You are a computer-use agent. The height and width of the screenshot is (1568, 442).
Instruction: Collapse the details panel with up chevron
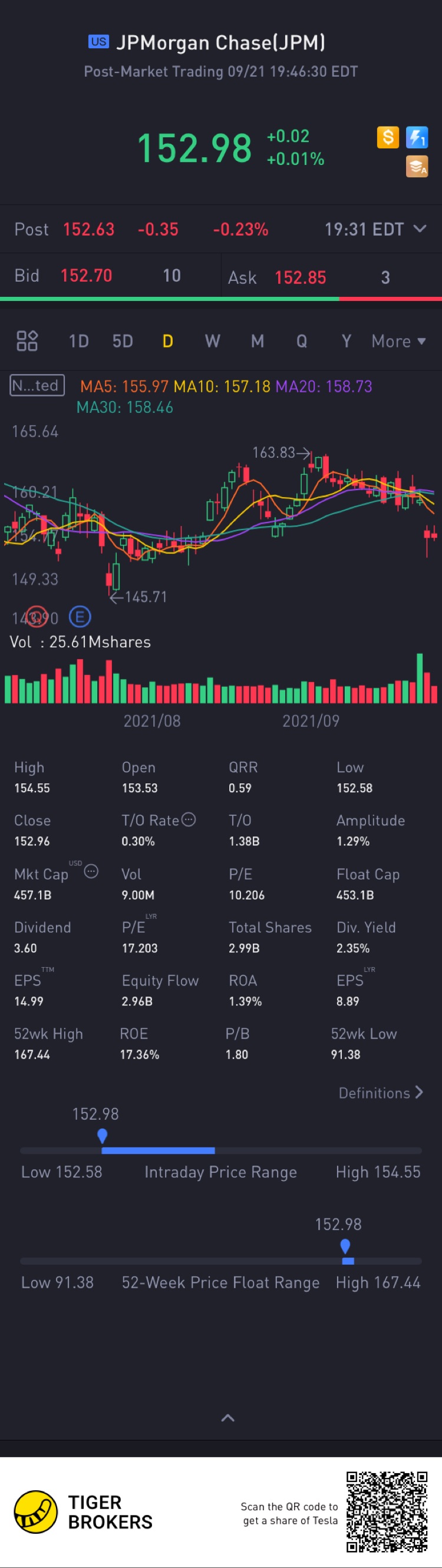coord(227,1418)
